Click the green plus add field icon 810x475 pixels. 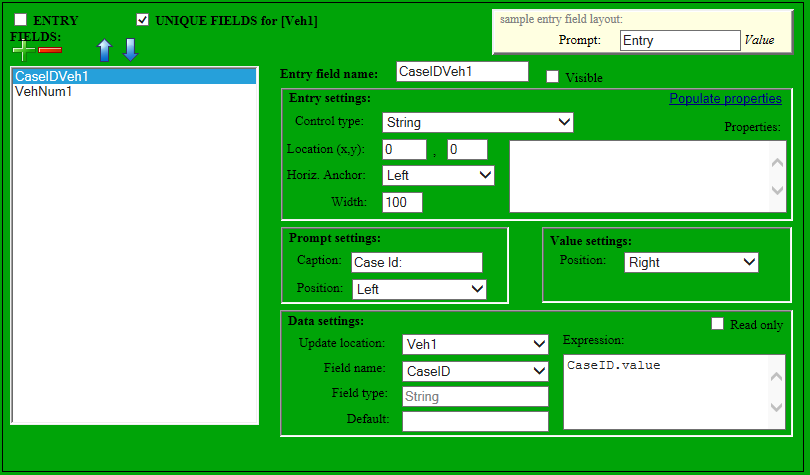(x=22, y=49)
